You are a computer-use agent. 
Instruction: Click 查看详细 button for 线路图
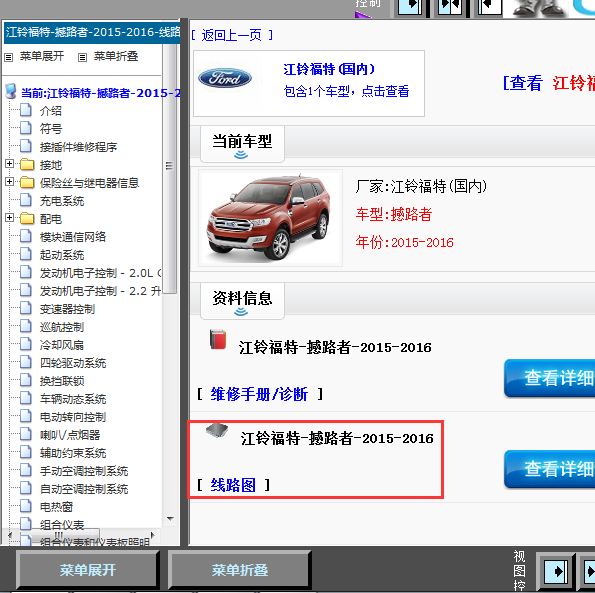[x=550, y=469]
